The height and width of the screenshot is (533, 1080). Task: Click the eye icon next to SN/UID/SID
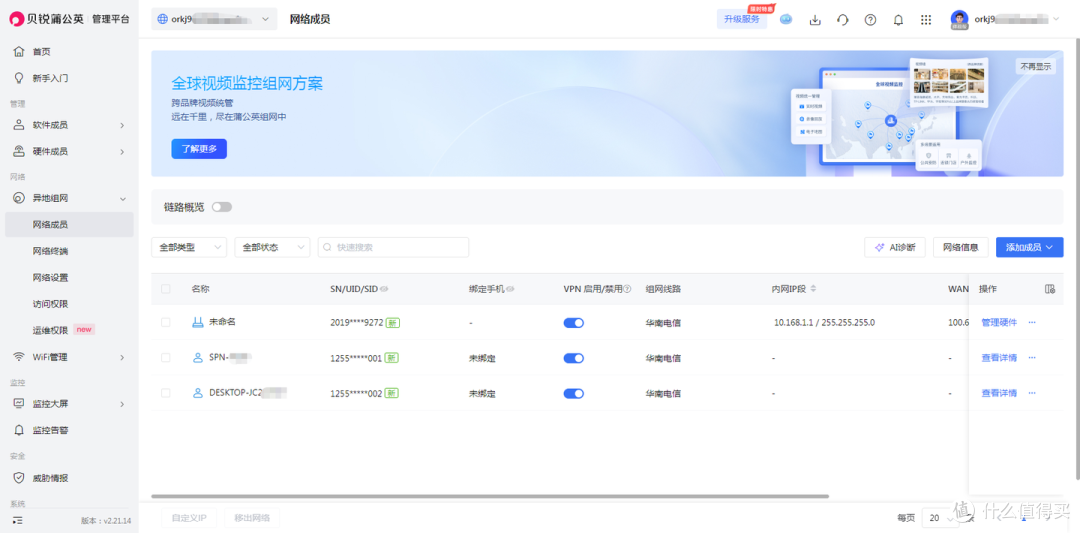coord(384,289)
